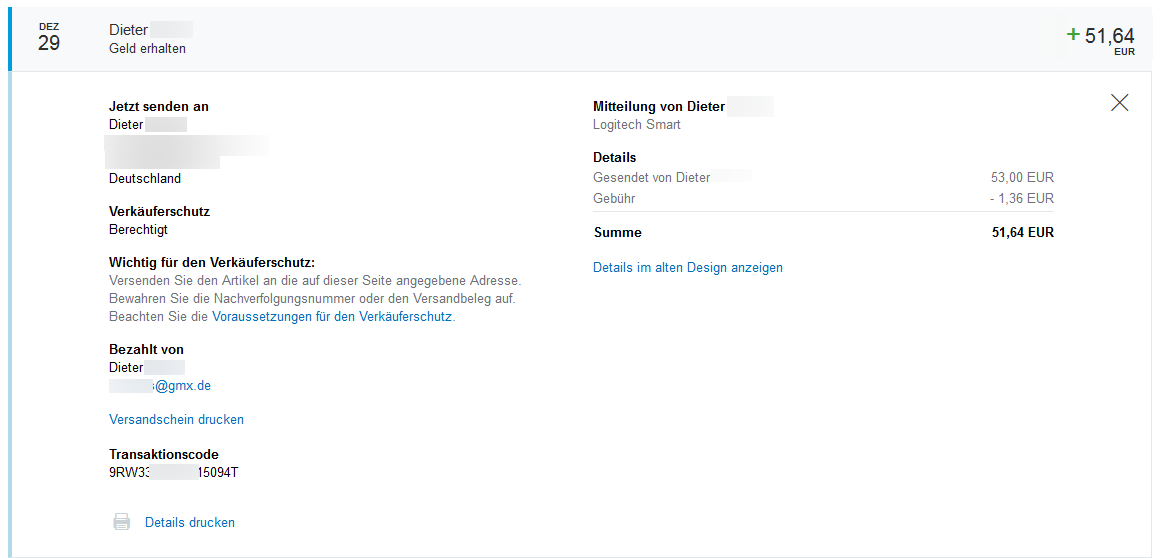Click the 53,00 EUR sent amount
1163x558 pixels.
pyautogui.click(x=1022, y=177)
